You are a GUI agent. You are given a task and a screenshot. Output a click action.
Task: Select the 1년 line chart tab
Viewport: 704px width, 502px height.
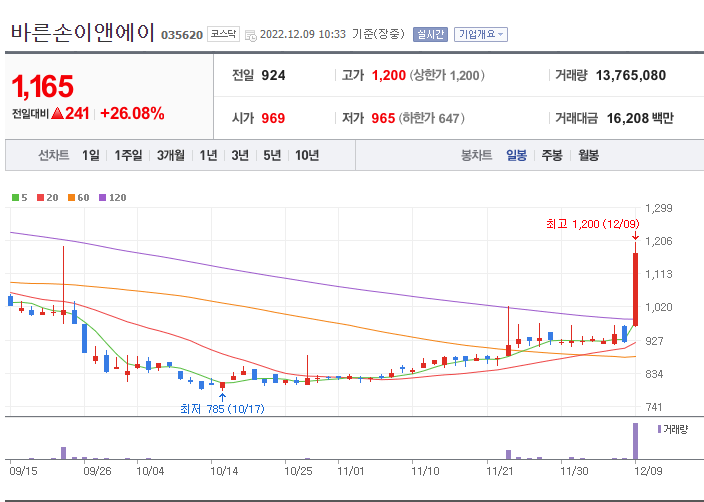tap(208, 155)
